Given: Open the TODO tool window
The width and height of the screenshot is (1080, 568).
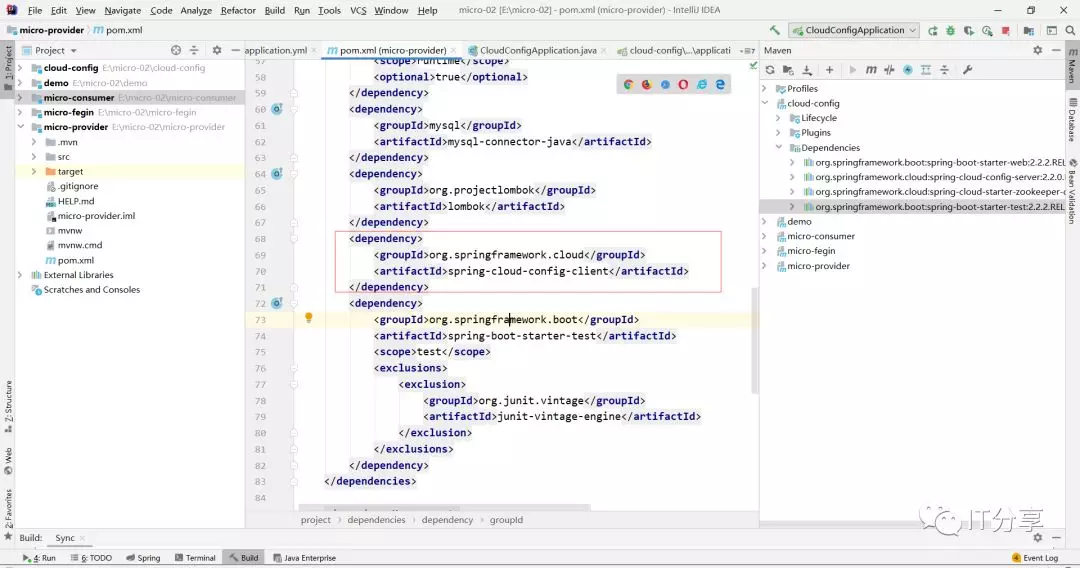Looking at the screenshot, I should (x=91, y=558).
